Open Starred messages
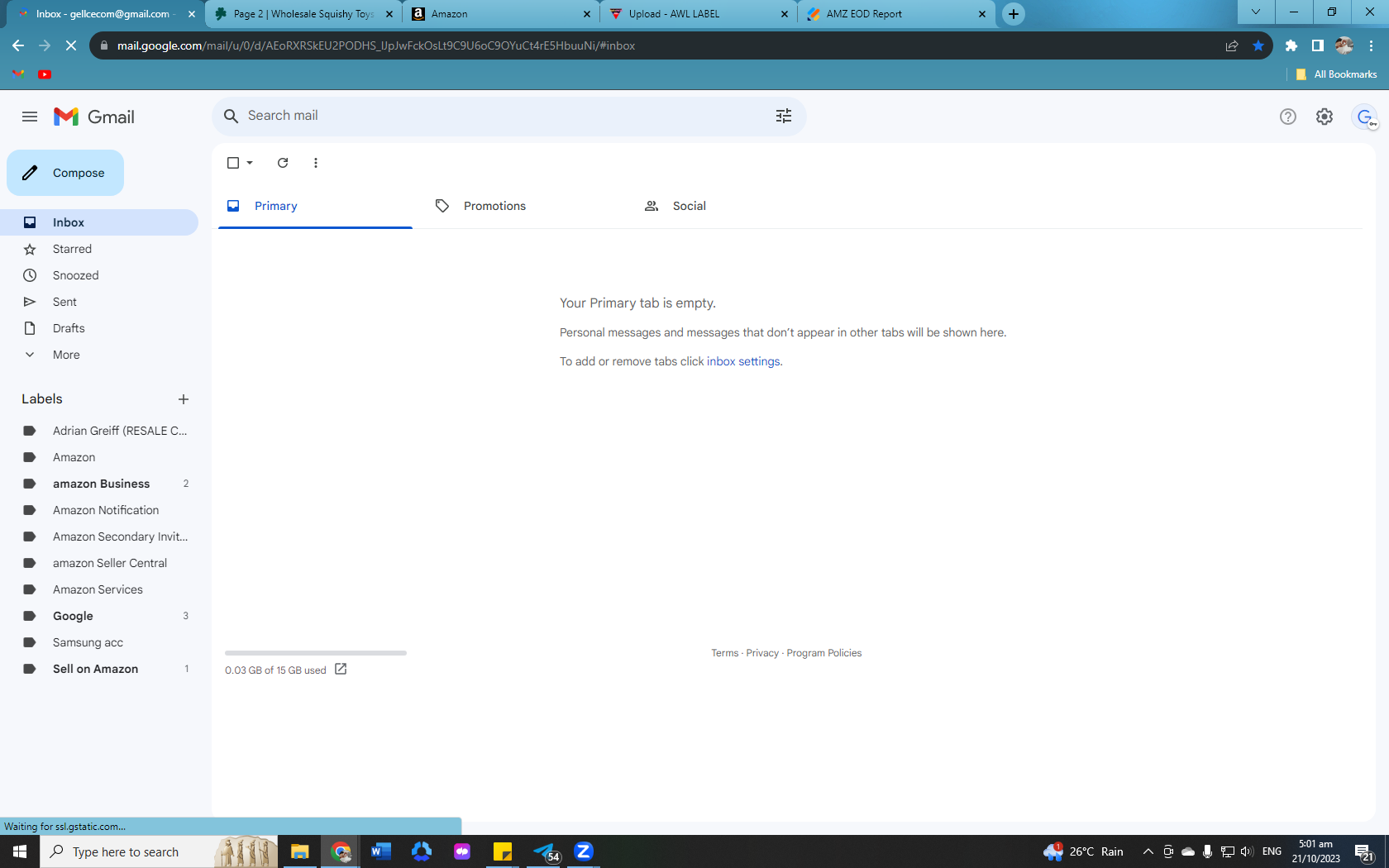This screenshot has height=868, width=1389. click(x=99, y=249)
